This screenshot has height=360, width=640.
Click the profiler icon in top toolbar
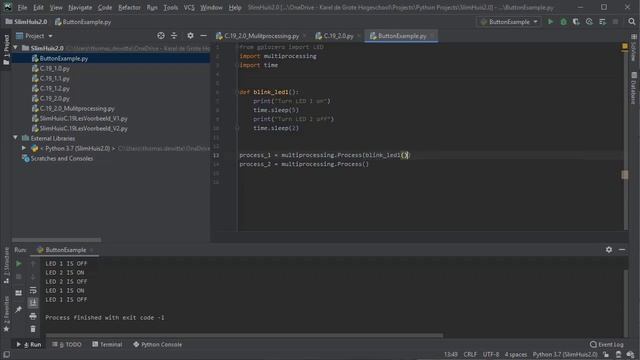coord(589,22)
